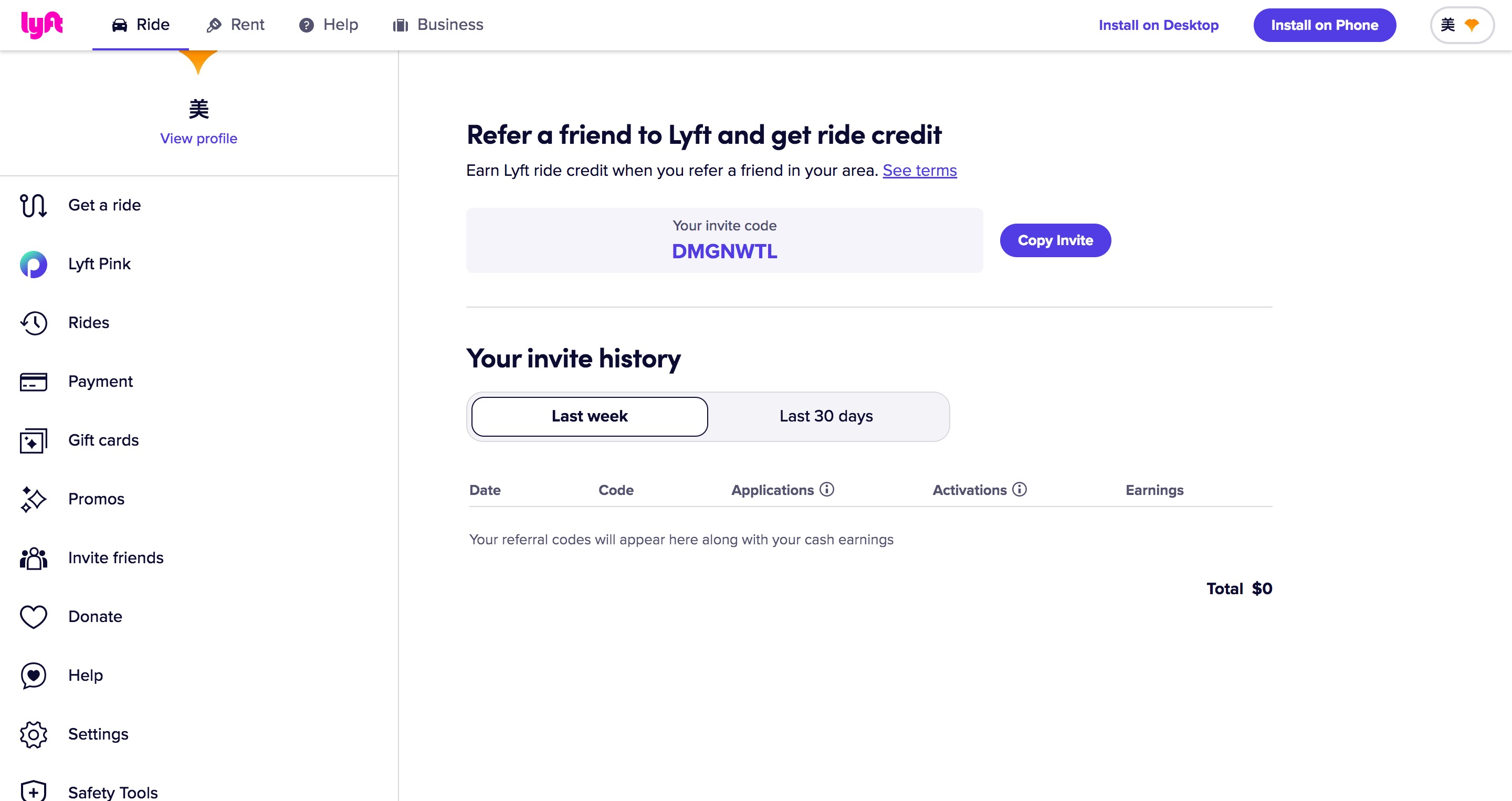Open the profile menu at top right
Image resolution: width=1512 pixels, height=801 pixels.
pos(1462,25)
